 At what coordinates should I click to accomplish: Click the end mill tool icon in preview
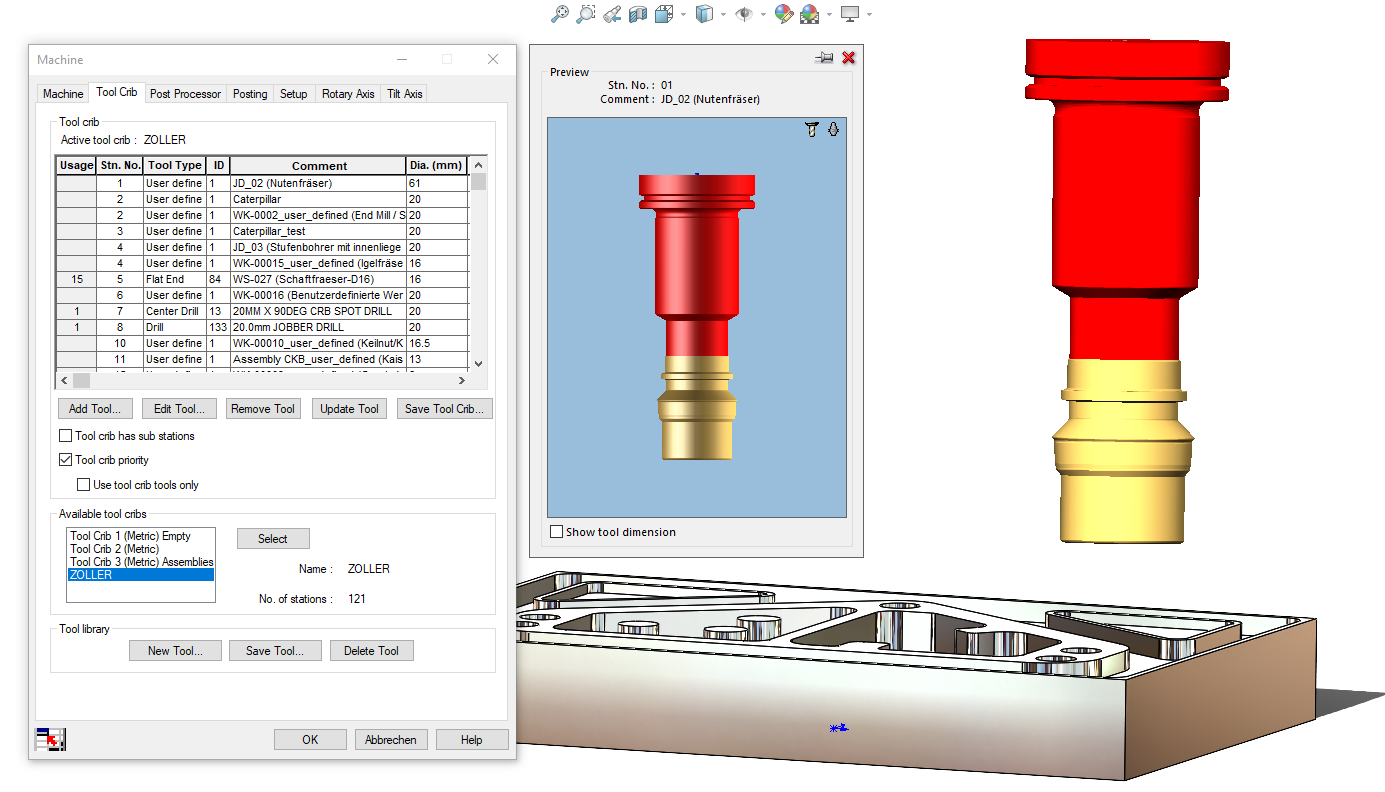pos(812,129)
